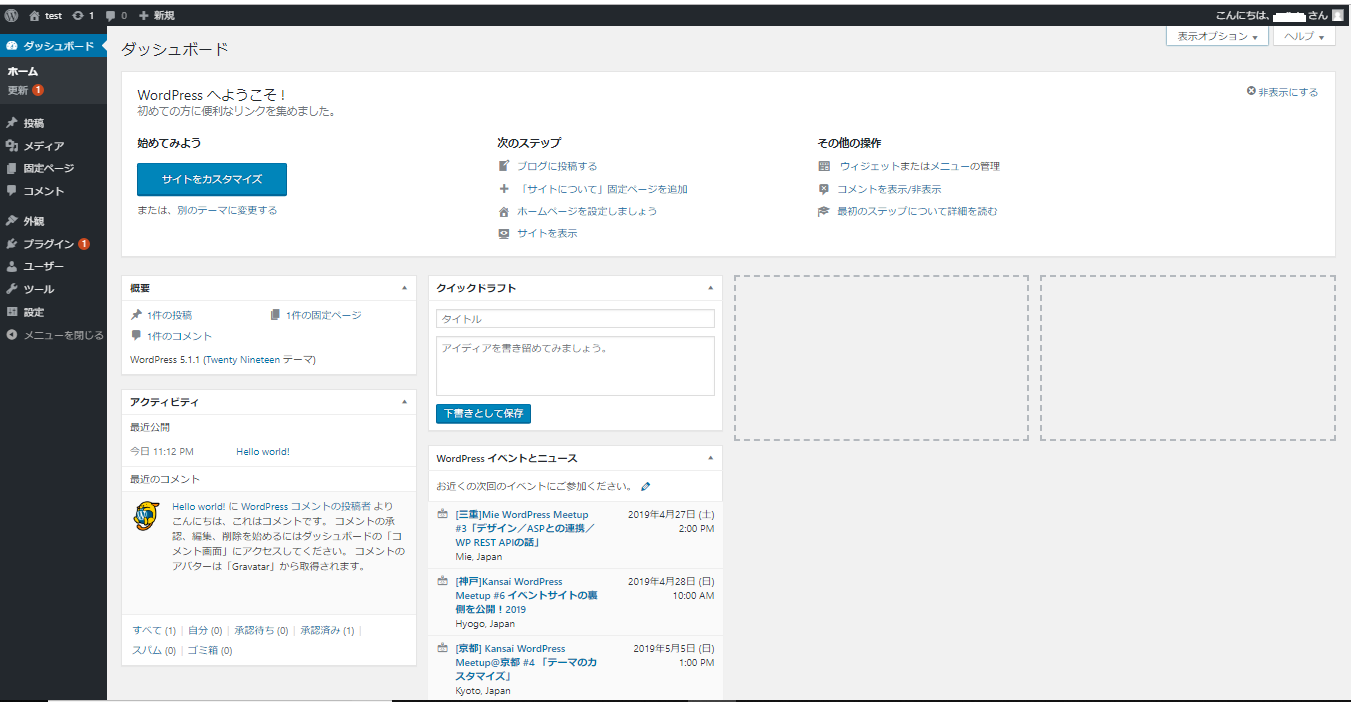This screenshot has width=1351, height=702.
Task: Filter comments by すべて (1)
Action: 154,630
